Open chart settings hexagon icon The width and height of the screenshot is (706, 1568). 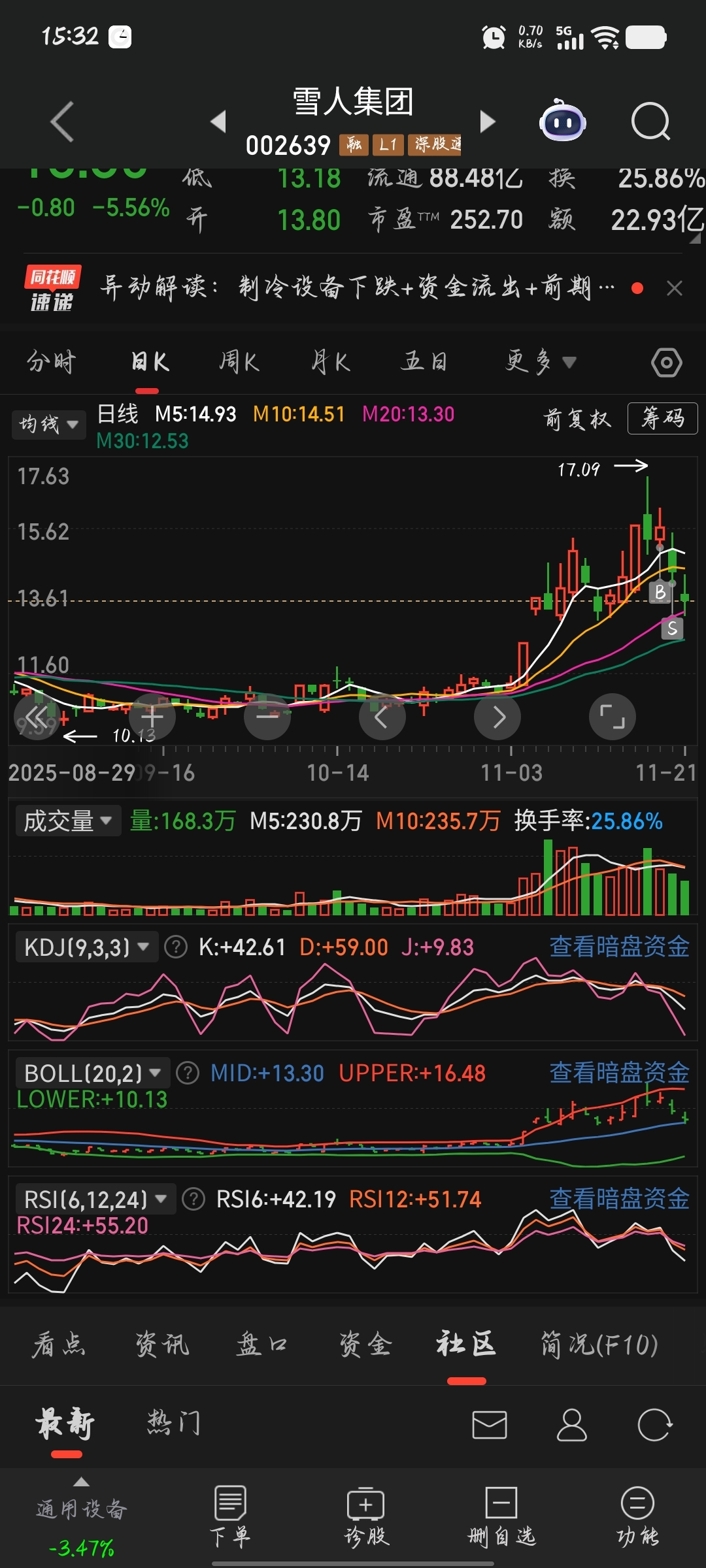[x=666, y=362]
